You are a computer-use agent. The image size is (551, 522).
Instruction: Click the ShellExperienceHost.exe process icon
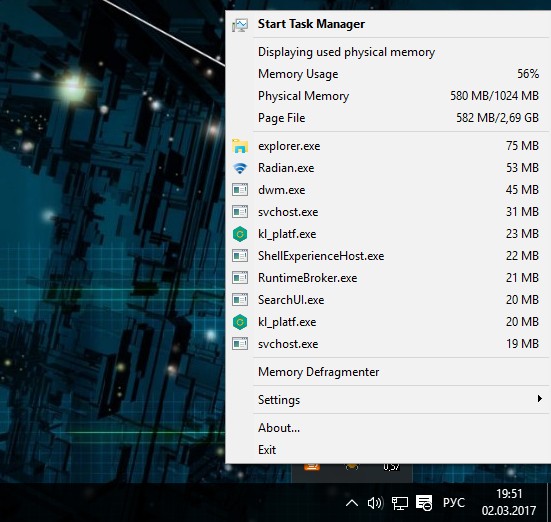point(240,256)
